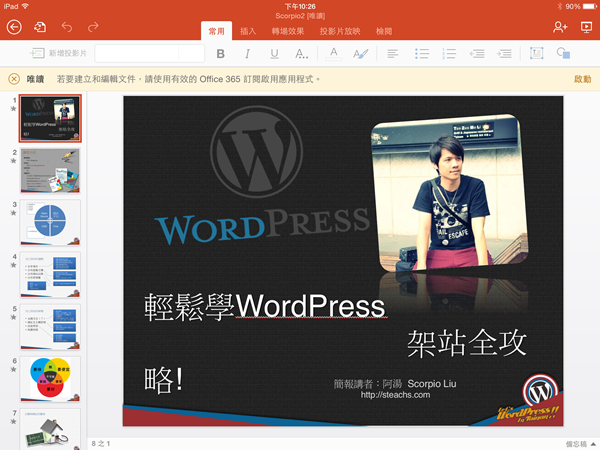The image size is (600, 450).
Task: Tap the back arrow icon
Action: point(14,28)
